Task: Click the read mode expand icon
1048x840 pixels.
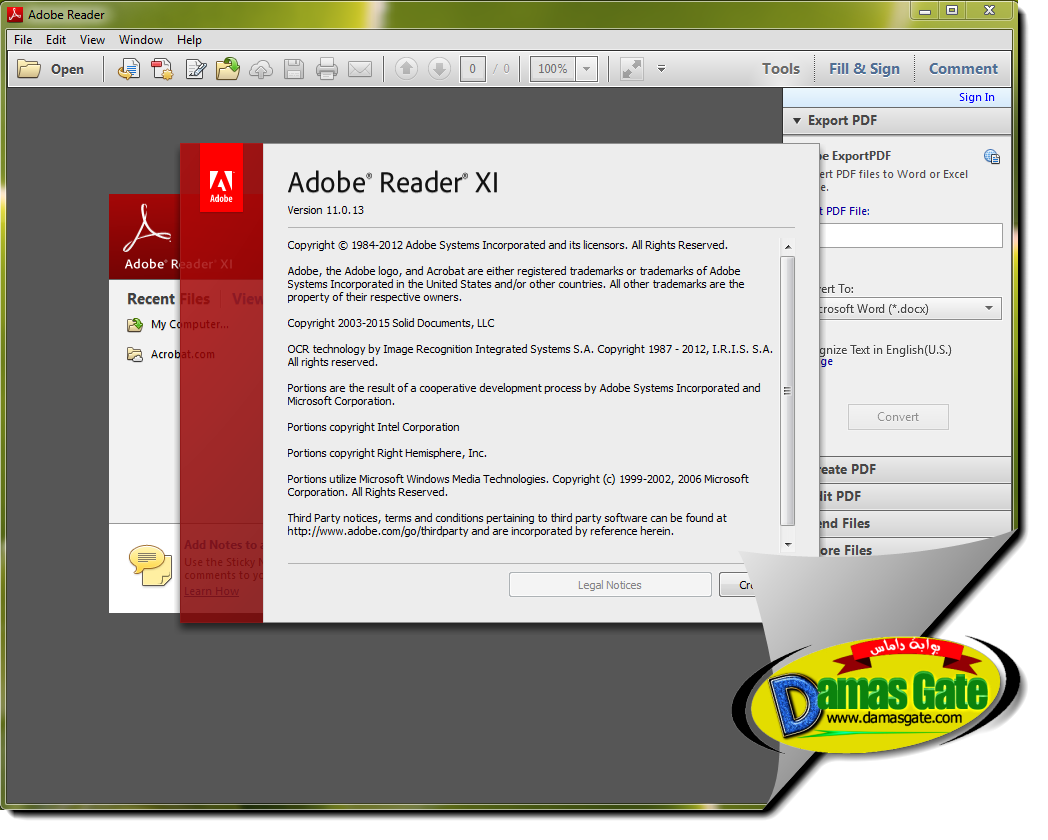Action: coord(631,69)
